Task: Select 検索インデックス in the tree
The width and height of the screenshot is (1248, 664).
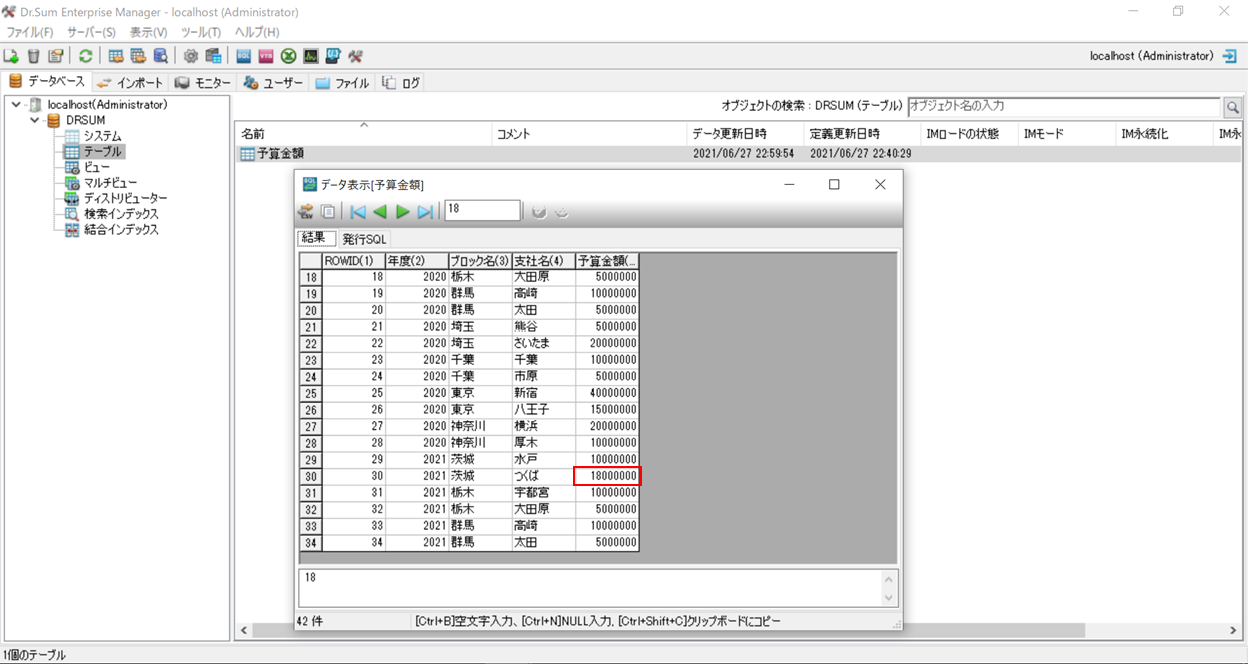Action: (x=120, y=214)
